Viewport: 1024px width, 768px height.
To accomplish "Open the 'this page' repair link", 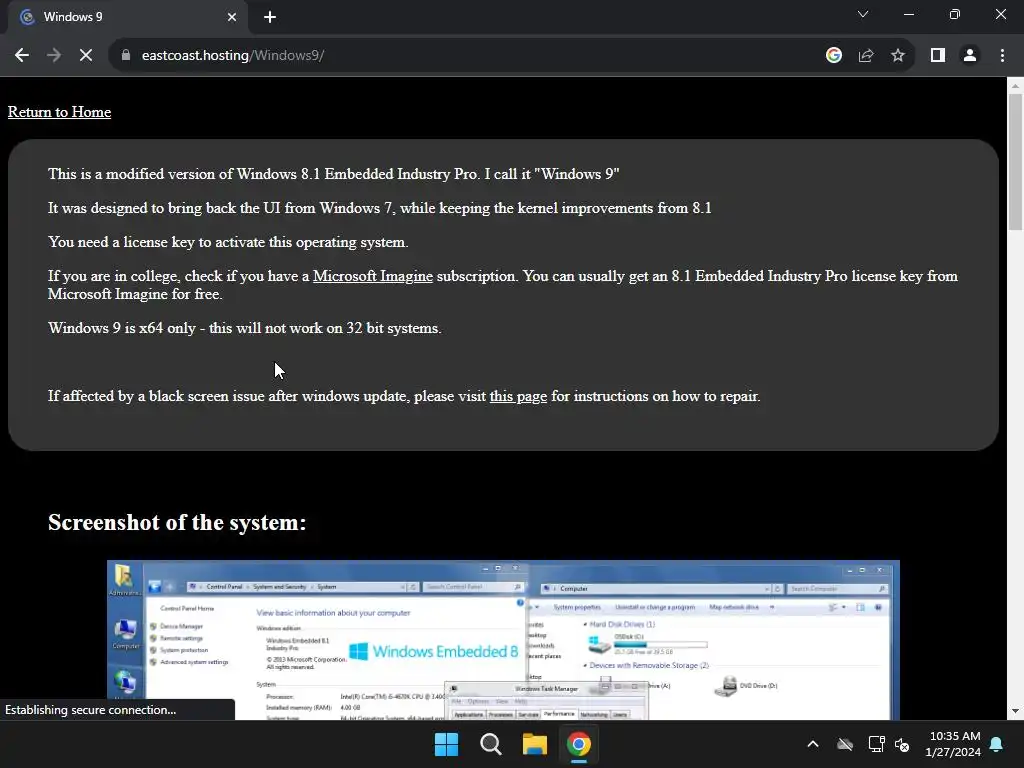I will coord(519,396).
